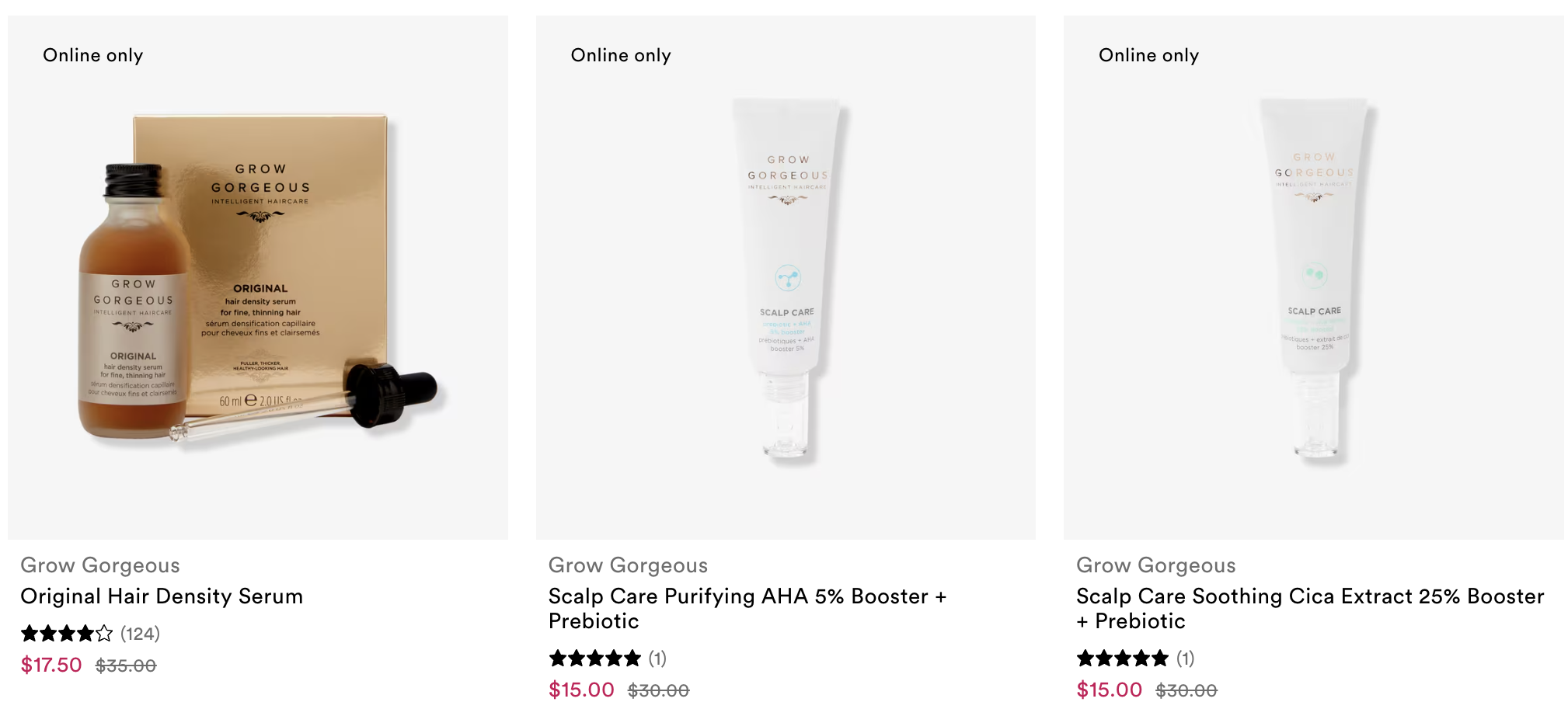Click the five-star rating of AHA 5% Booster

[x=595, y=659]
